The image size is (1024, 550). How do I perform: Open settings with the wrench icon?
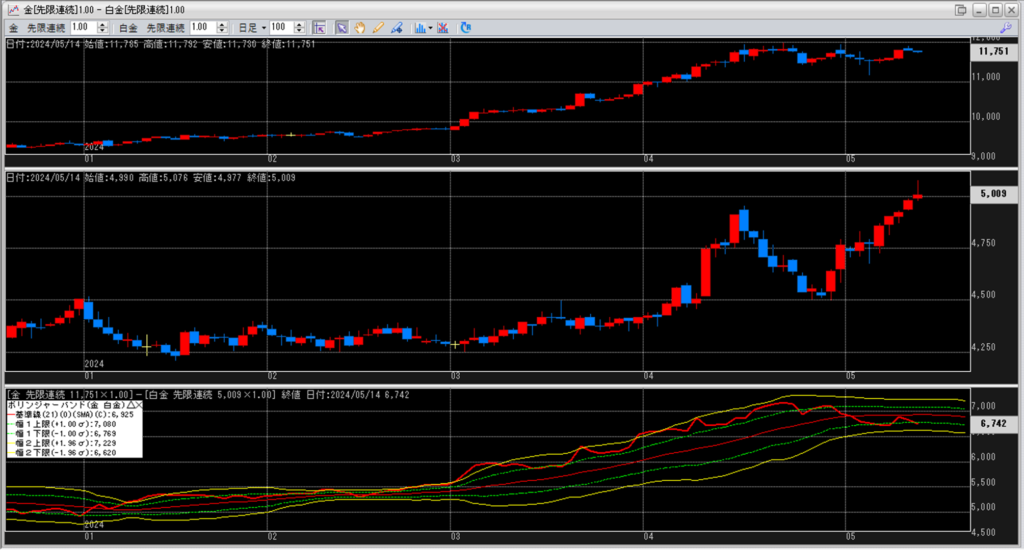pos(1005,27)
